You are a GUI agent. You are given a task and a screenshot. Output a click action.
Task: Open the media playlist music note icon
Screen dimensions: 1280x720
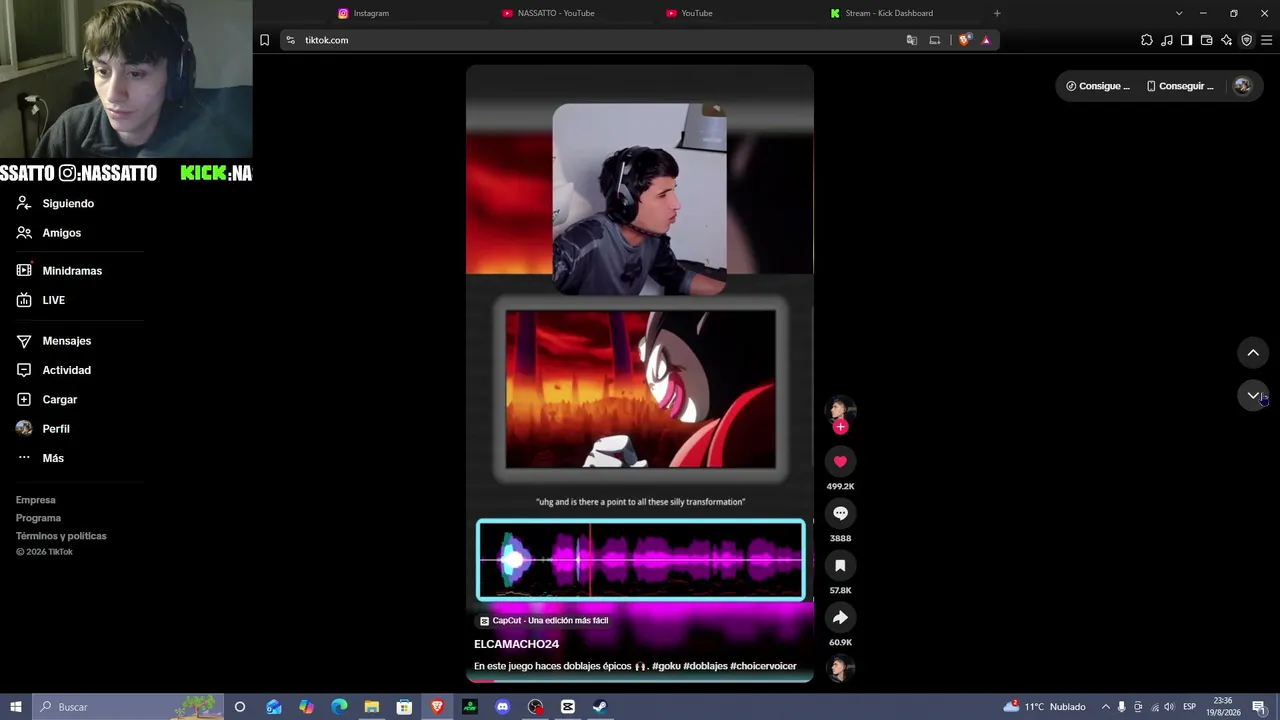1167,40
